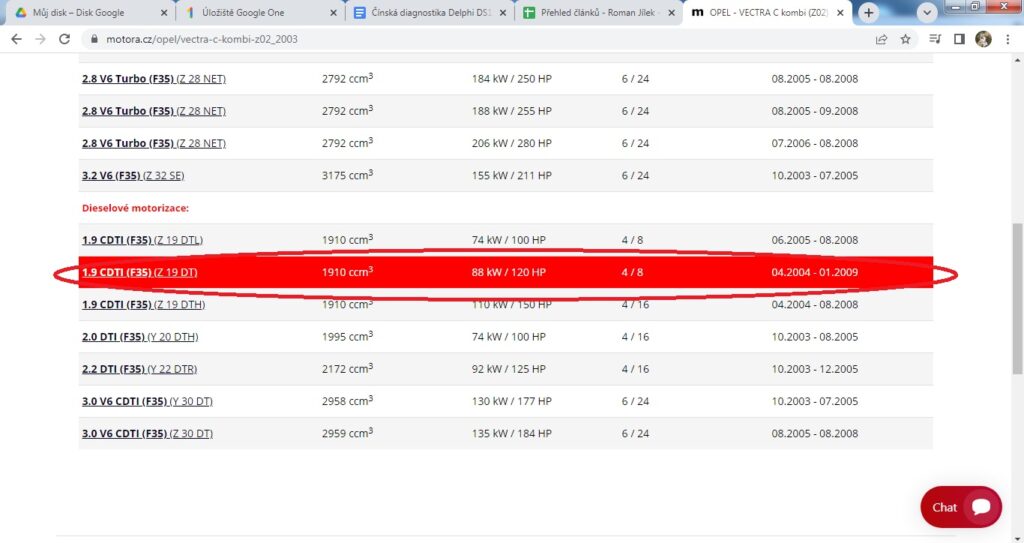Screen dimensions: 1024x543
Task: Switch to the Můj disk – Disk Google tab
Action: click(x=90, y=12)
